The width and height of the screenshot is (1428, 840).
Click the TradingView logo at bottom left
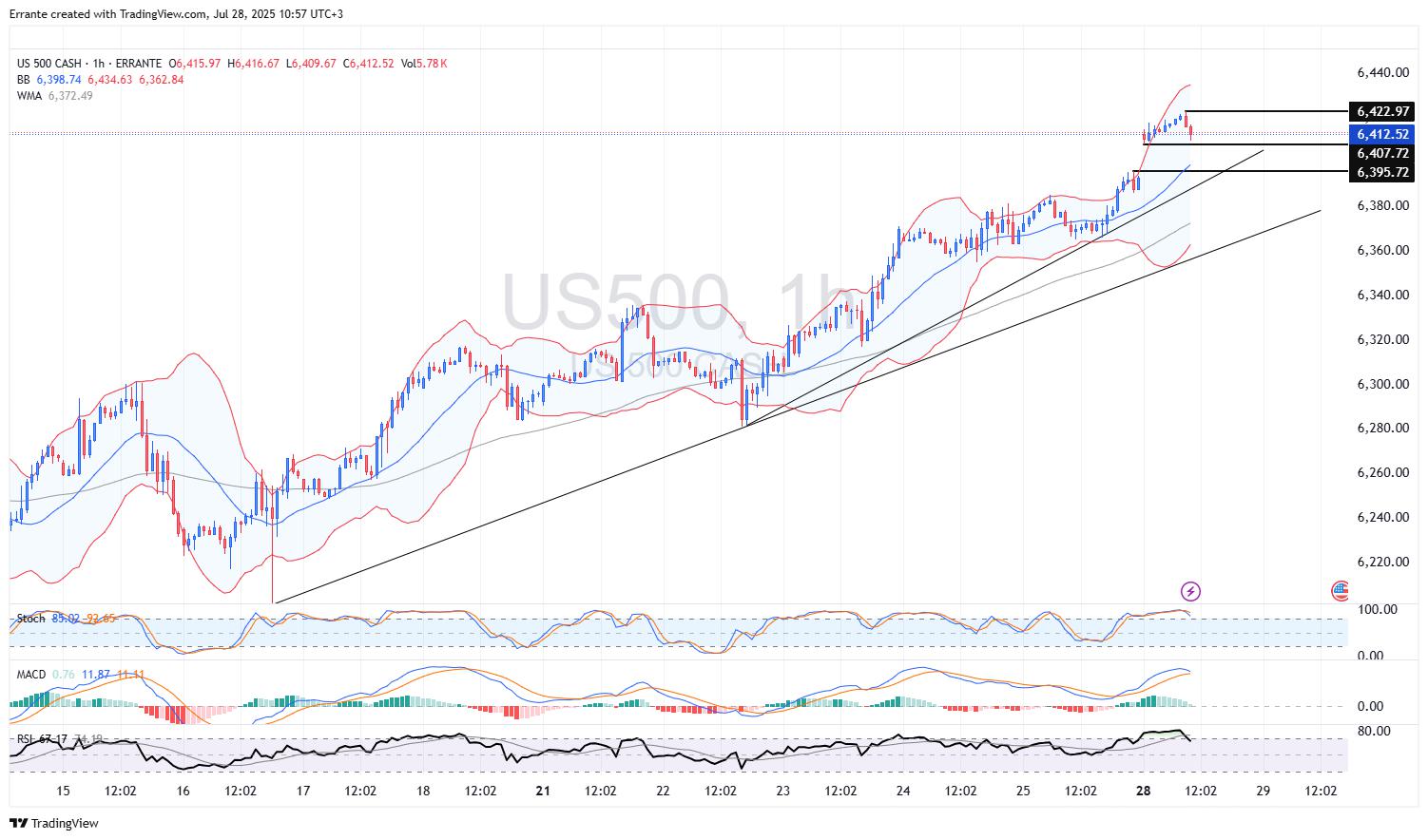coord(54,823)
